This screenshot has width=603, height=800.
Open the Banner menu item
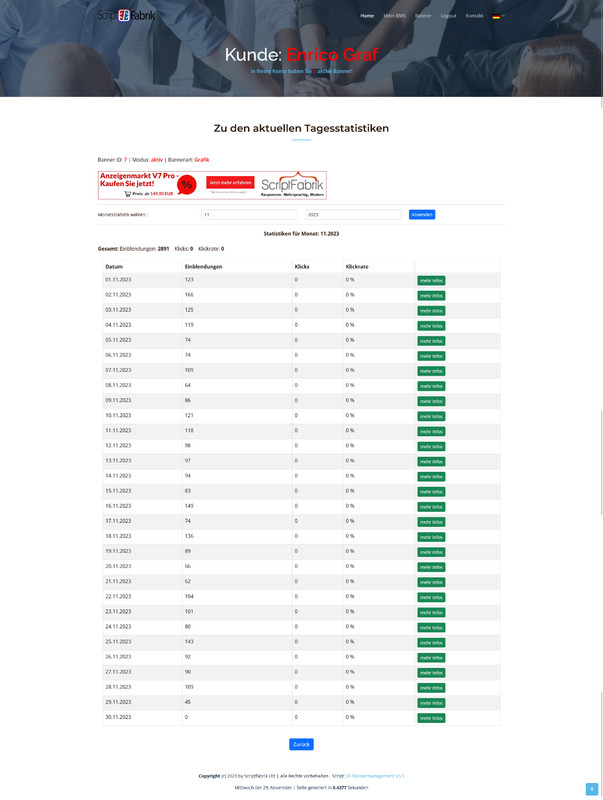(423, 16)
